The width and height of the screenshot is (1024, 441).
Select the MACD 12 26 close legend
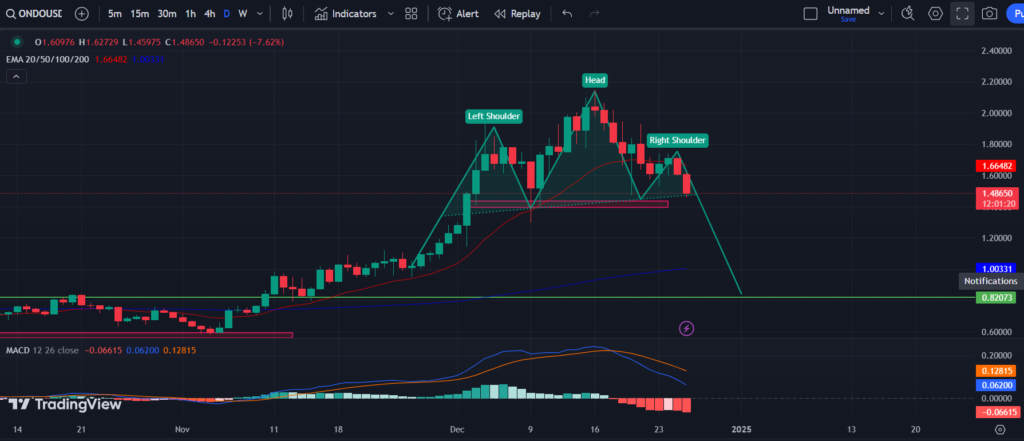click(x=42, y=351)
